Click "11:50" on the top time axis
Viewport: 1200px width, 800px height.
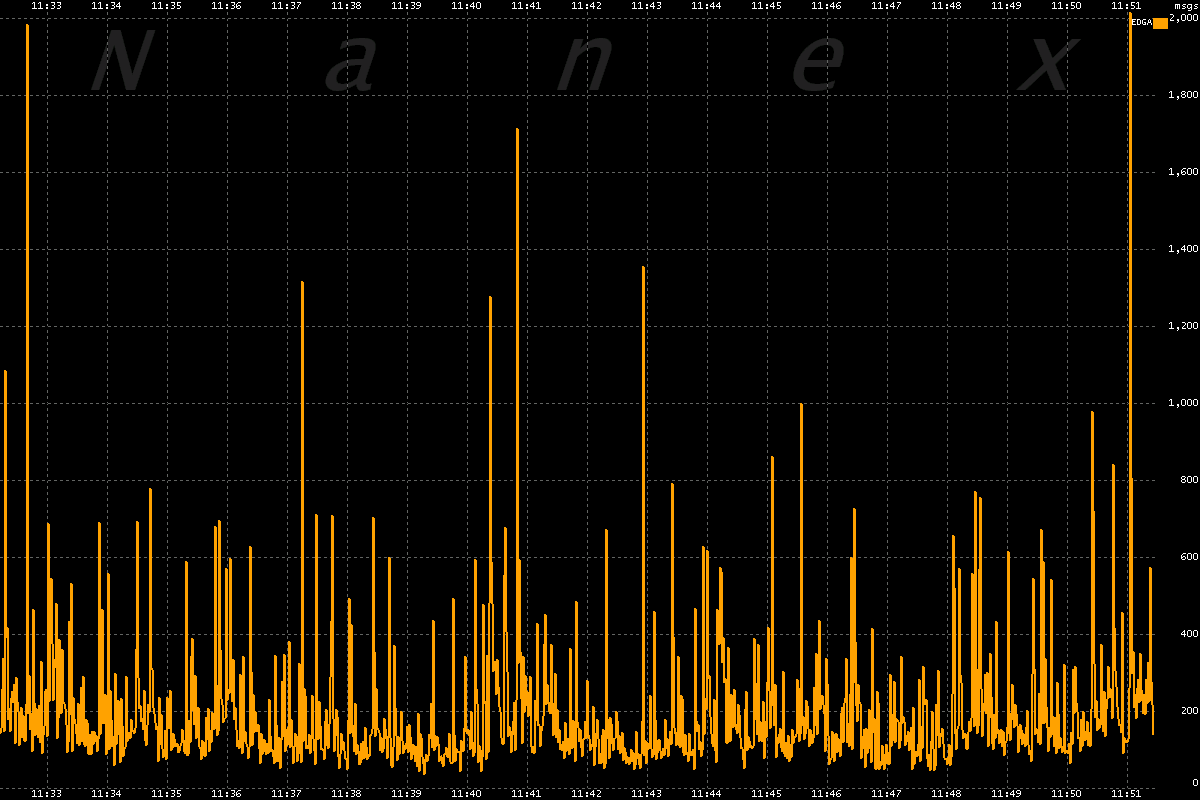coord(1067,6)
